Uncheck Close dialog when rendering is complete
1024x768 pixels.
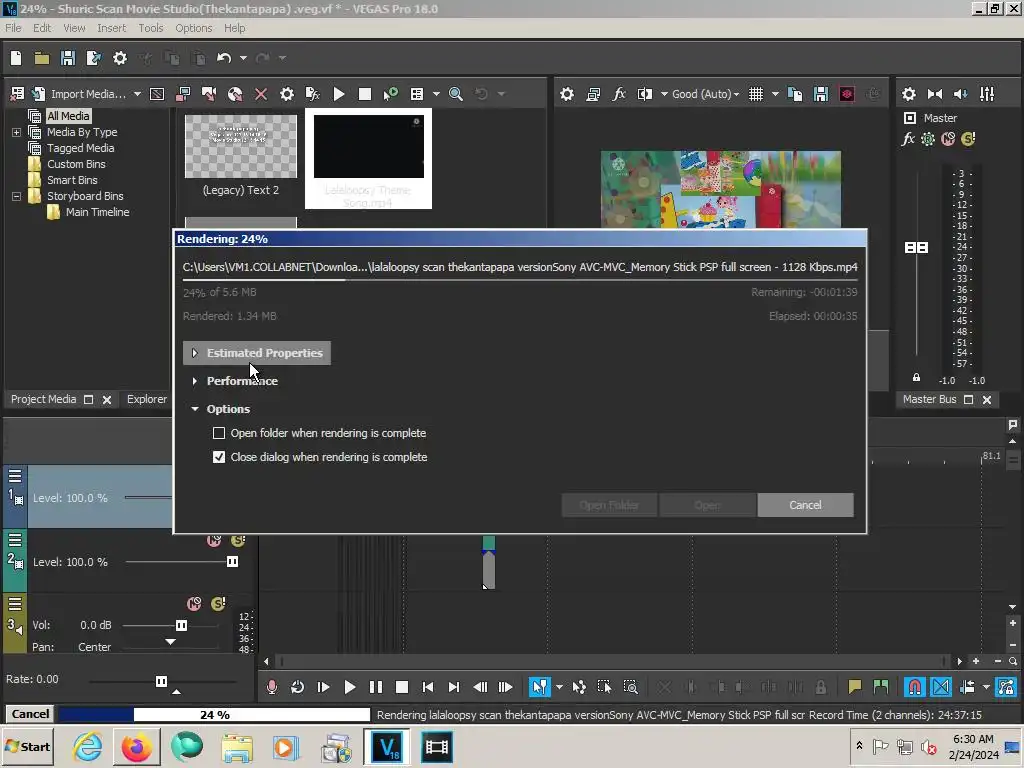click(219, 457)
